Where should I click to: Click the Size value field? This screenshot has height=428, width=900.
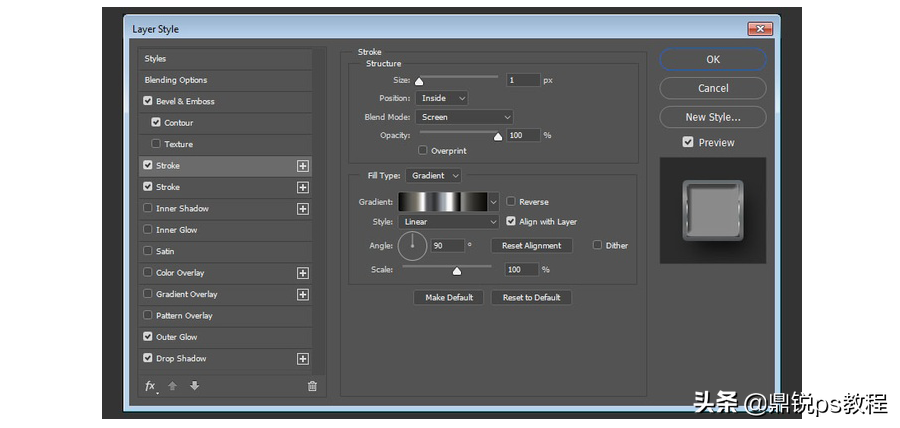523,80
